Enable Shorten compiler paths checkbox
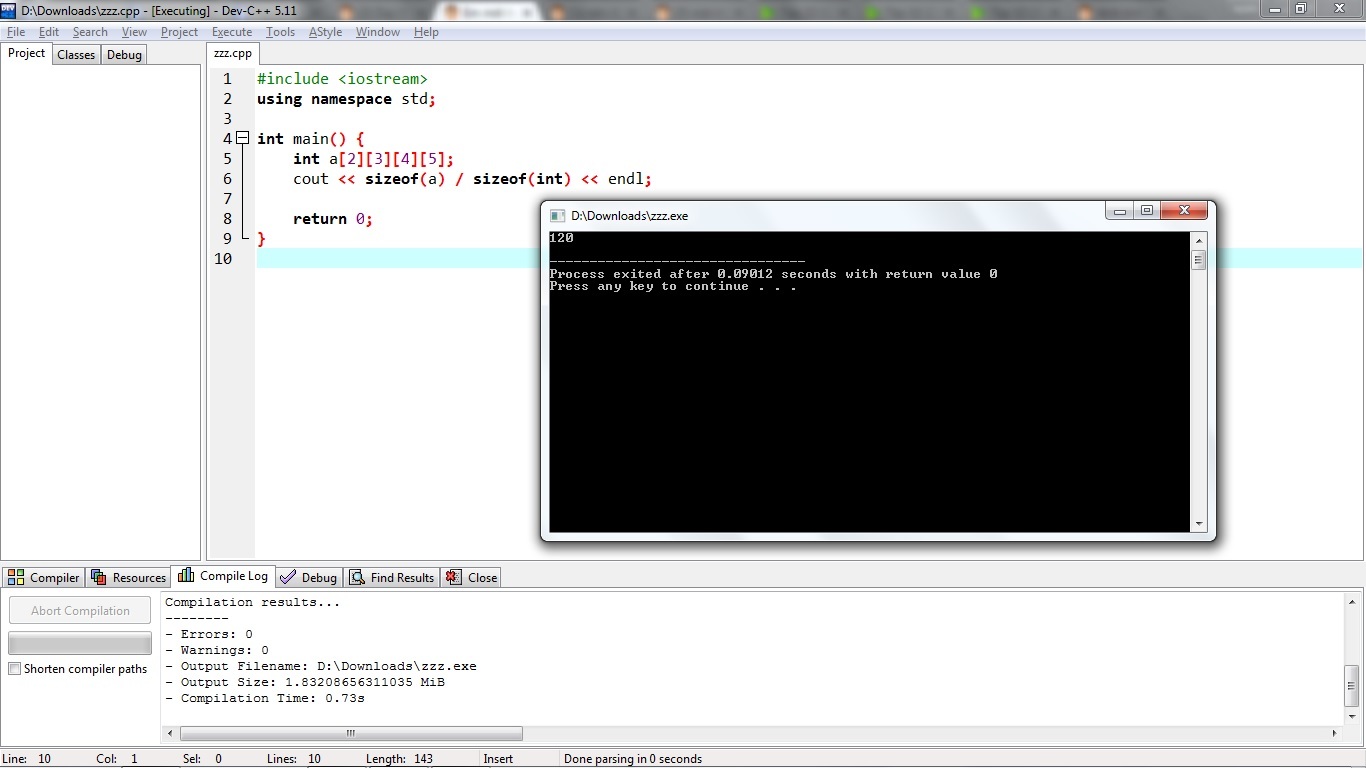The width and height of the screenshot is (1366, 768). click(x=15, y=669)
